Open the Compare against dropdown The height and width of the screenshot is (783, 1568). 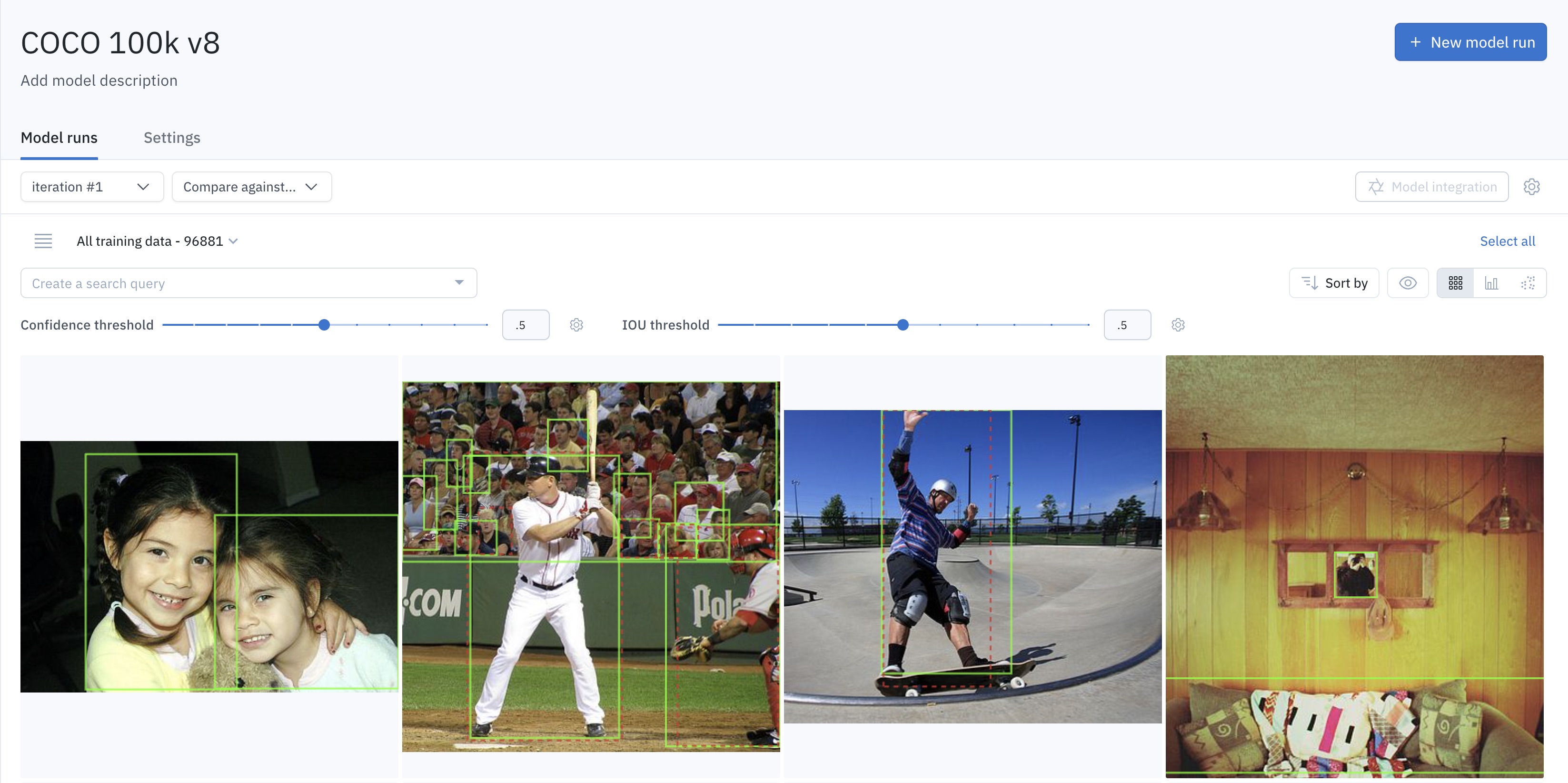(x=251, y=186)
